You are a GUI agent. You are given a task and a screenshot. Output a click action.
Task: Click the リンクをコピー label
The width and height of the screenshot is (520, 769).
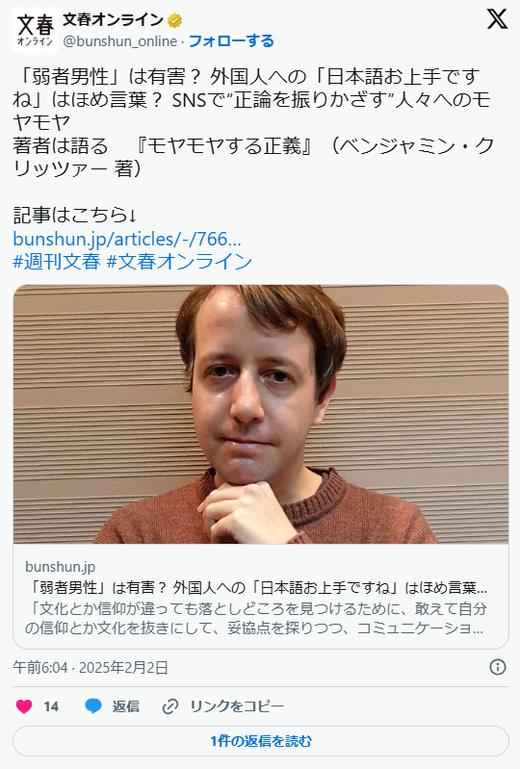tap(237, 707)
